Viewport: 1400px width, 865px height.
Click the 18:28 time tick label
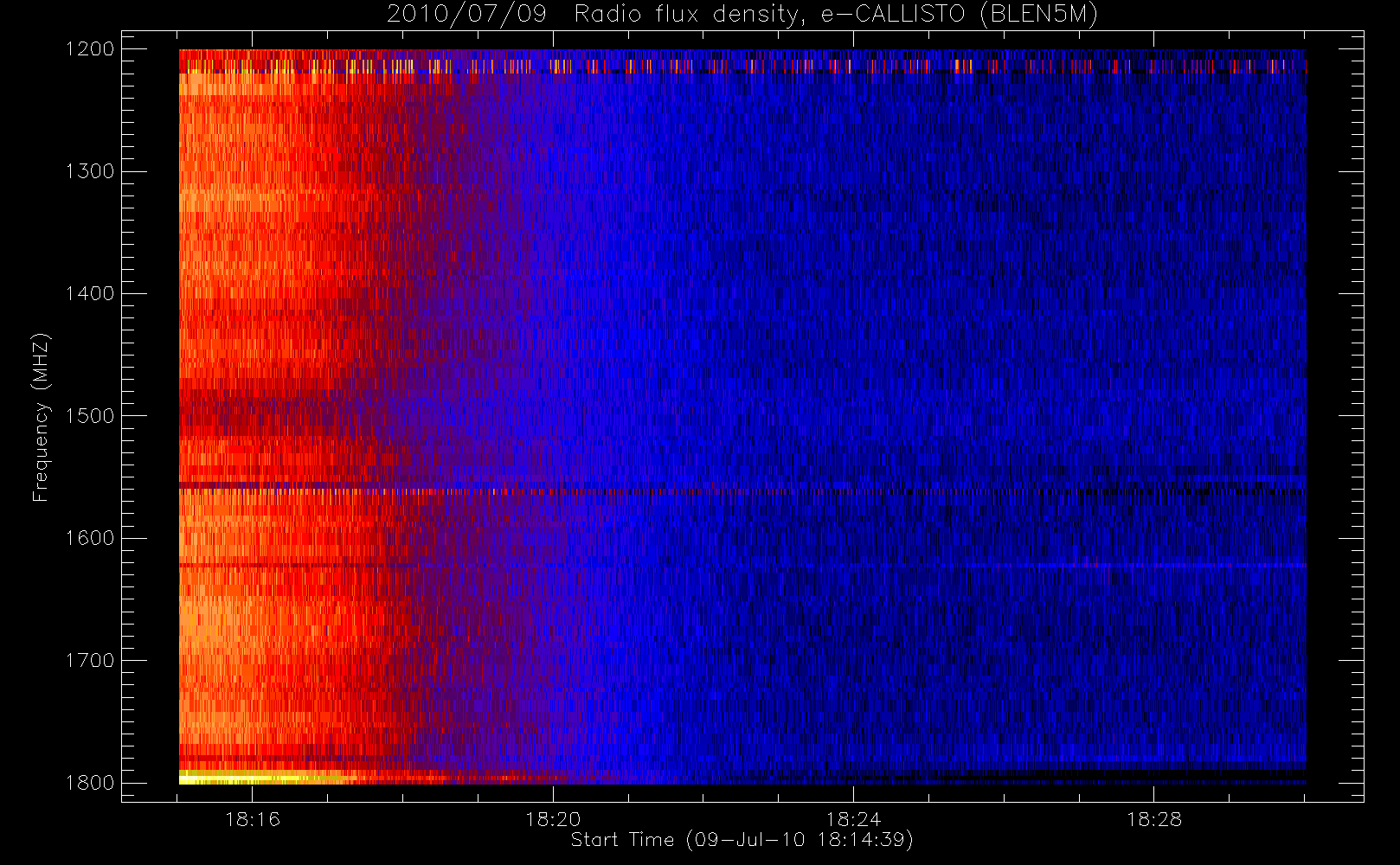pos(1153,819)
